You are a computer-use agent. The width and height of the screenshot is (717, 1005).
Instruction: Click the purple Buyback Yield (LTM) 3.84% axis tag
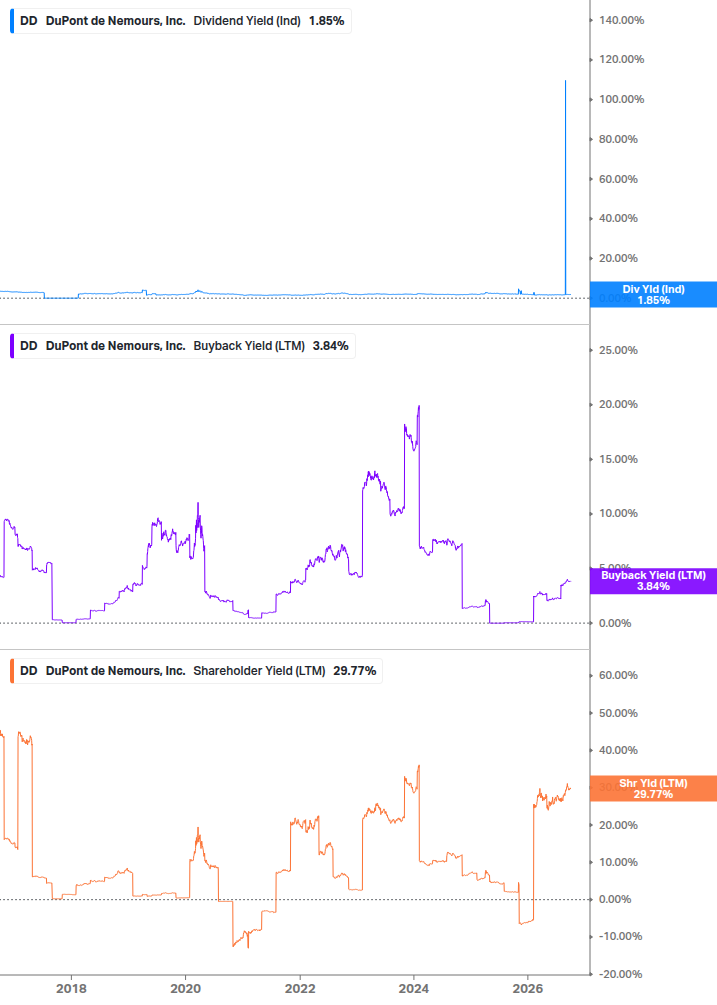tap(653, 581)
